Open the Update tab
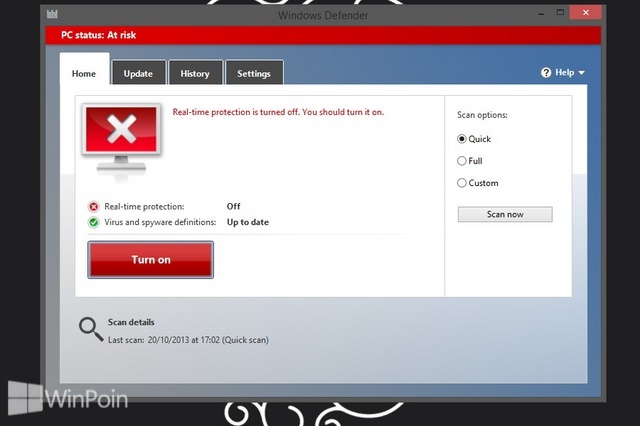The image size is (640, 426). coord(139,73)
